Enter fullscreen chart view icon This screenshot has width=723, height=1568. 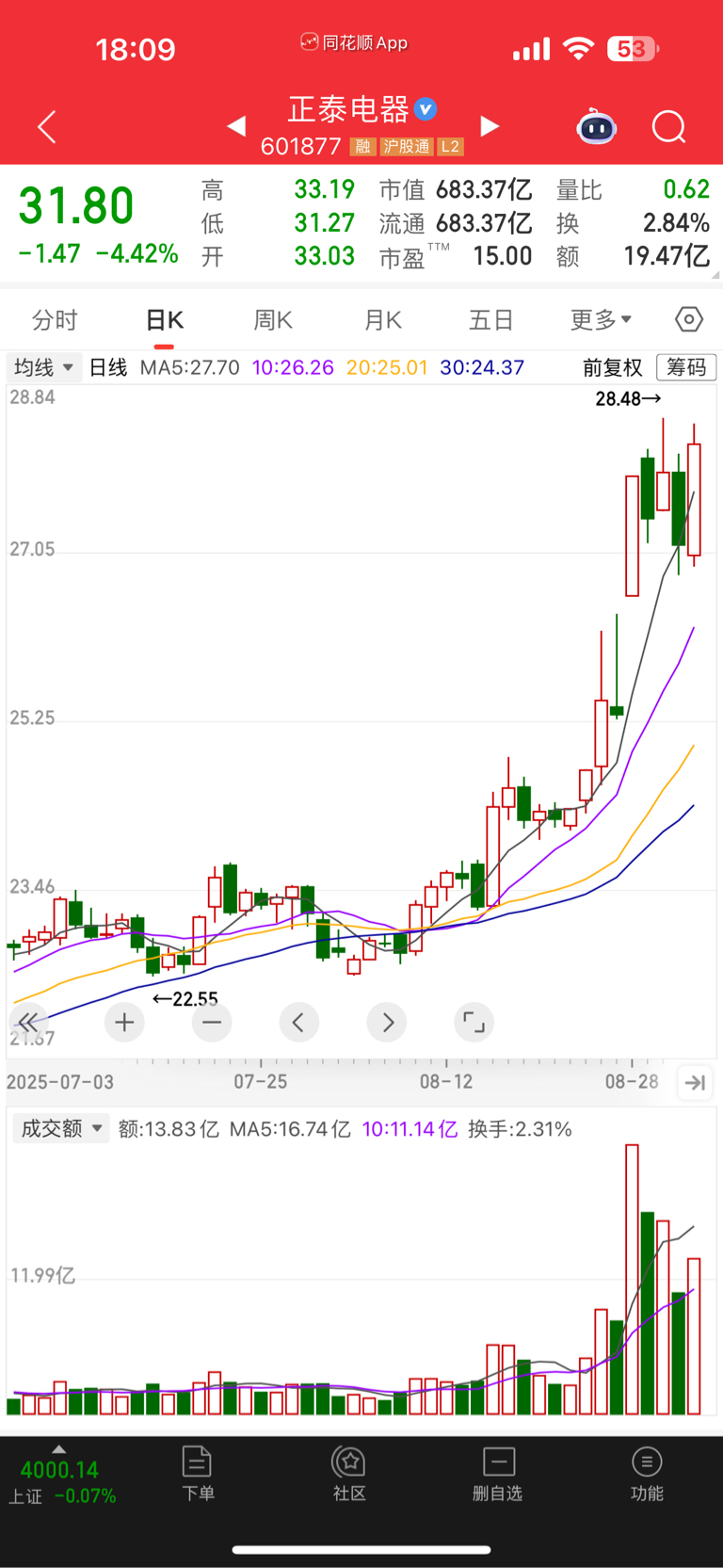[474, 1022]
